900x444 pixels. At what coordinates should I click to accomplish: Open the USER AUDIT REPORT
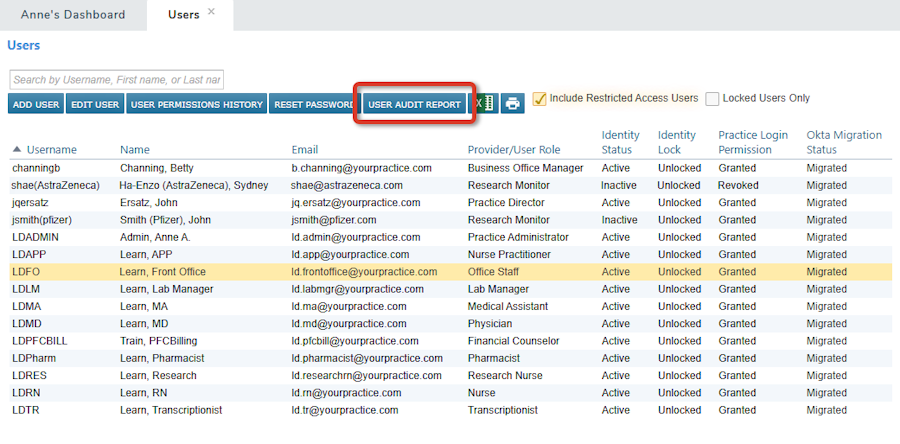(414, 104)
